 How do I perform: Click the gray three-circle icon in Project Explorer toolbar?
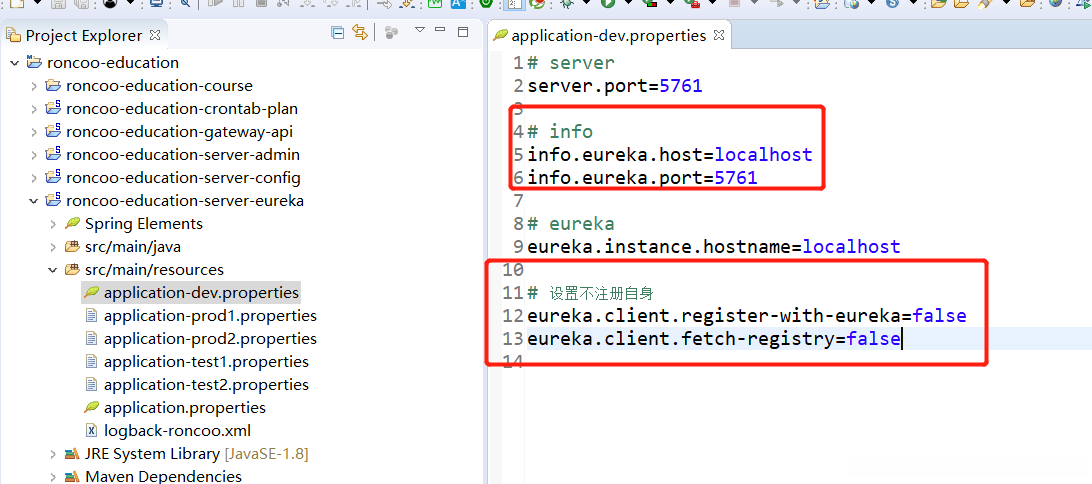391,34
